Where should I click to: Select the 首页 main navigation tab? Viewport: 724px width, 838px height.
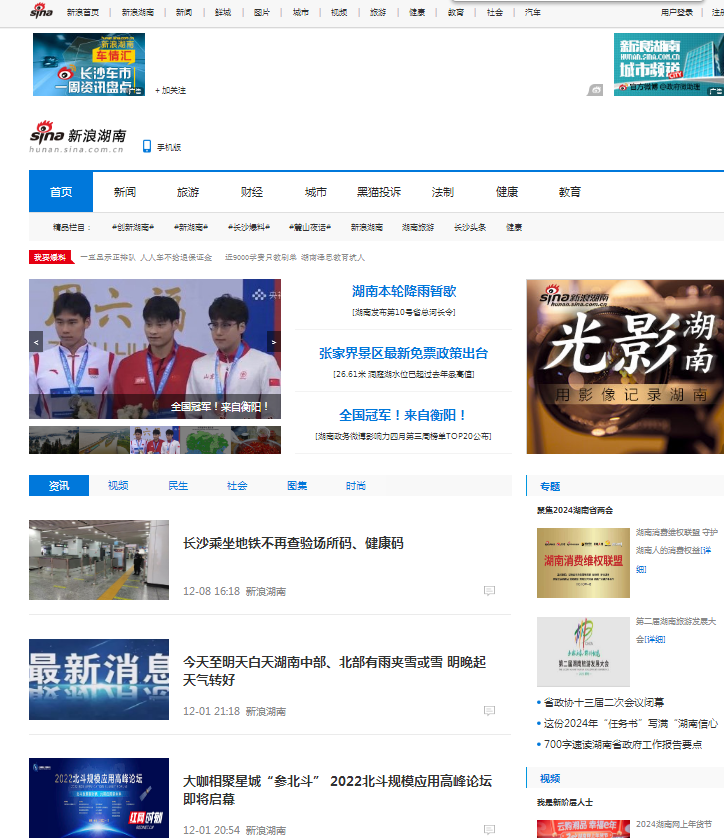[61, 192]
